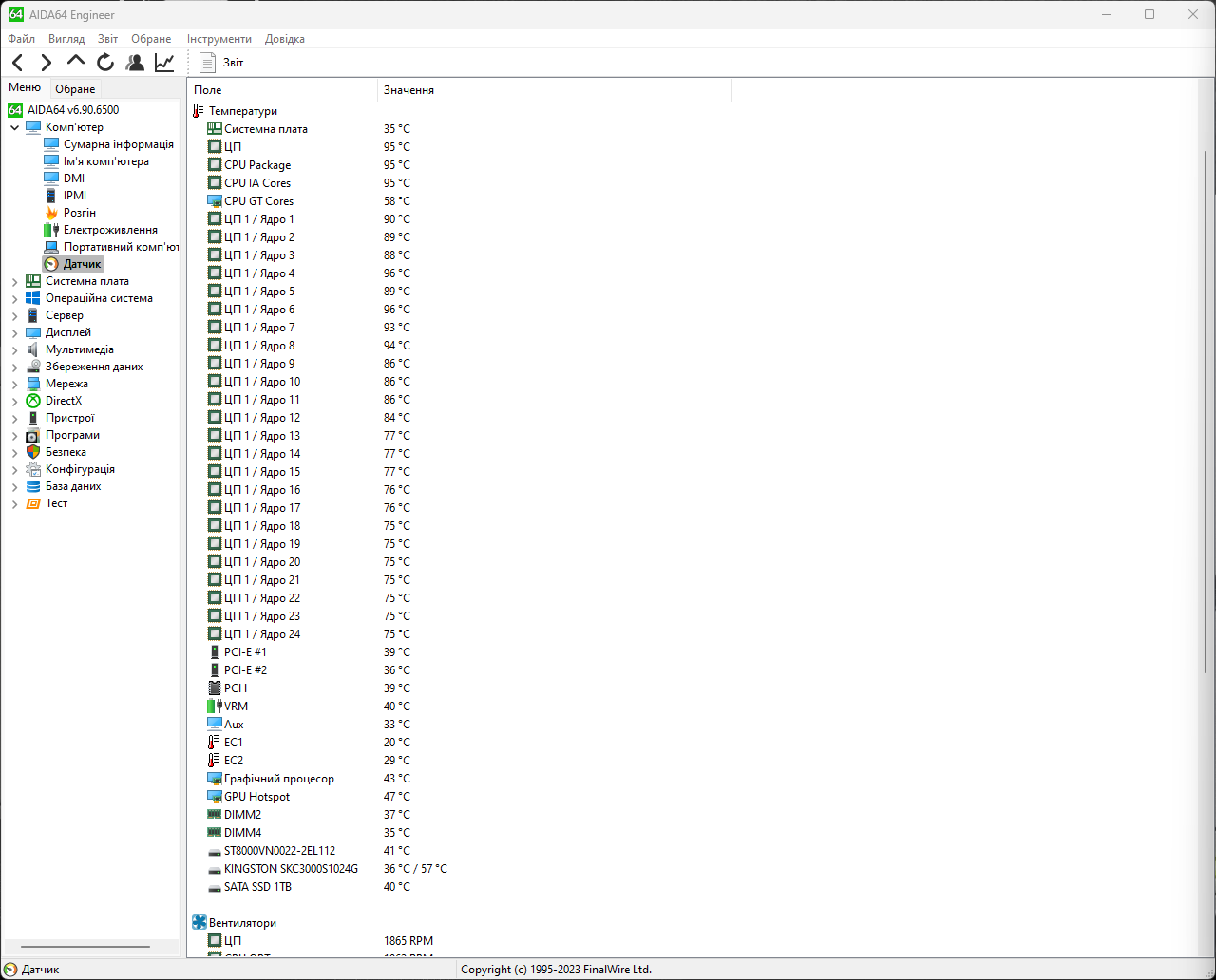Expand the Дисплей tree node
1216x980 pixels.
click(x=14, y=332)
